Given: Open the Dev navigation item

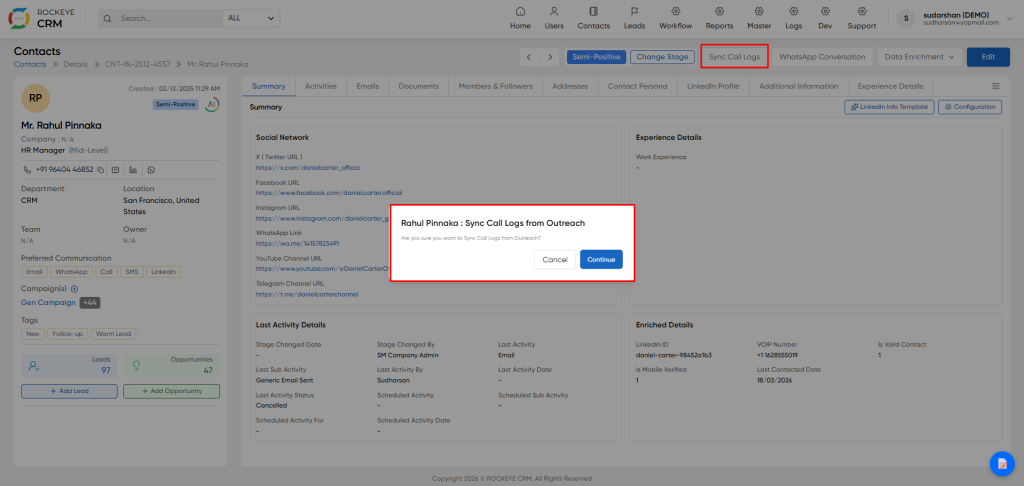Looking at the screenshot, I should 825,18.
